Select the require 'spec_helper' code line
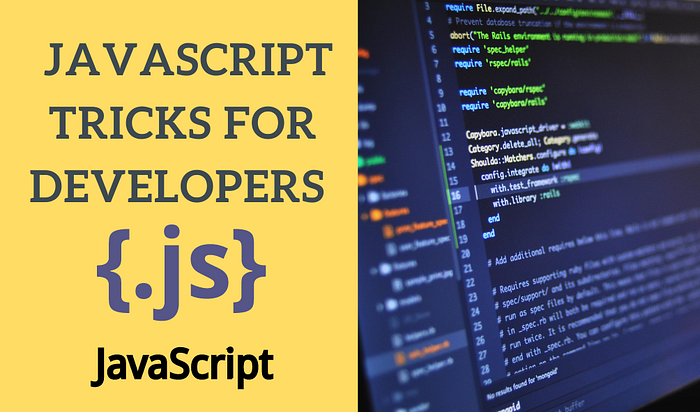The image size is (700, 412). click(x=491, y=49)
